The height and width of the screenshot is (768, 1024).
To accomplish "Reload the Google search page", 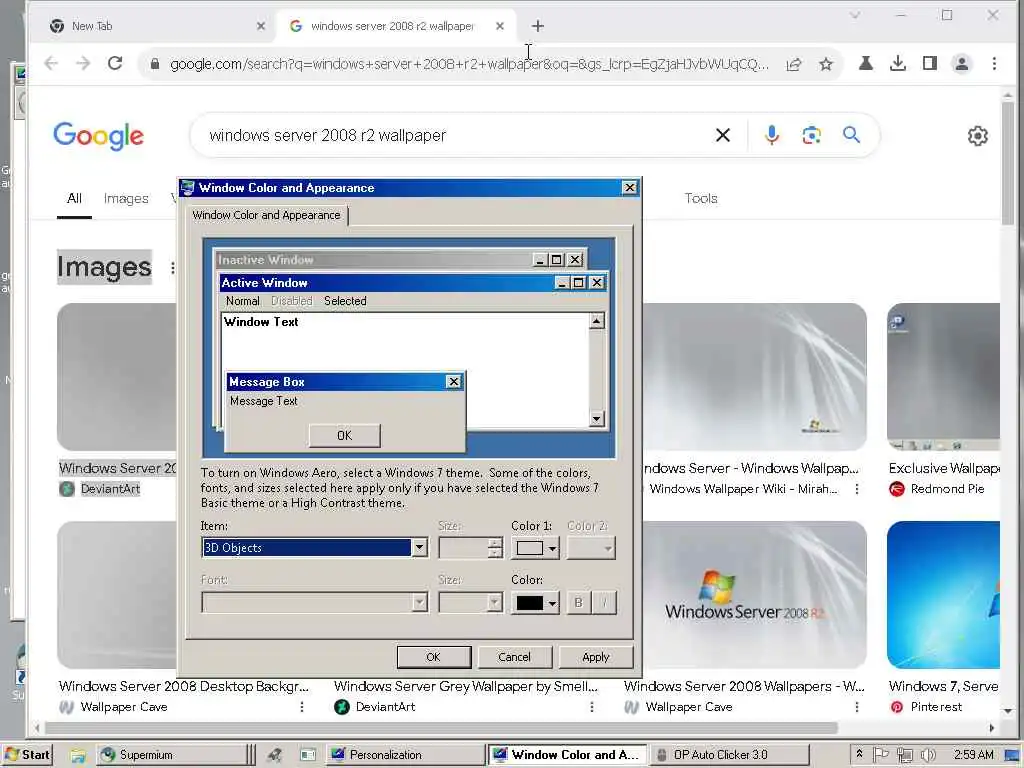I will (x=115, y=63).
